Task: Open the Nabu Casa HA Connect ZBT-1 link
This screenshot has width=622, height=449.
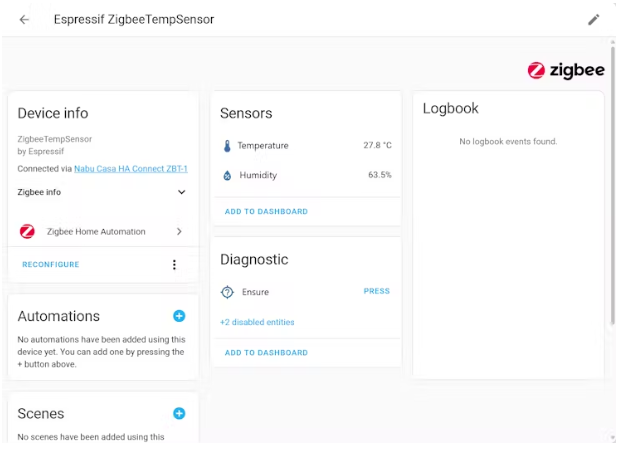Action: [130, 169]
